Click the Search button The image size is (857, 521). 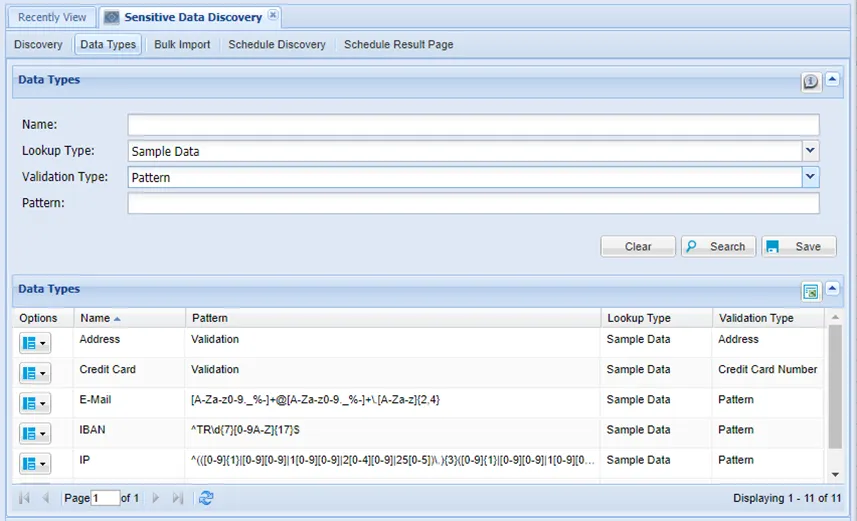[x=718, y=247]
